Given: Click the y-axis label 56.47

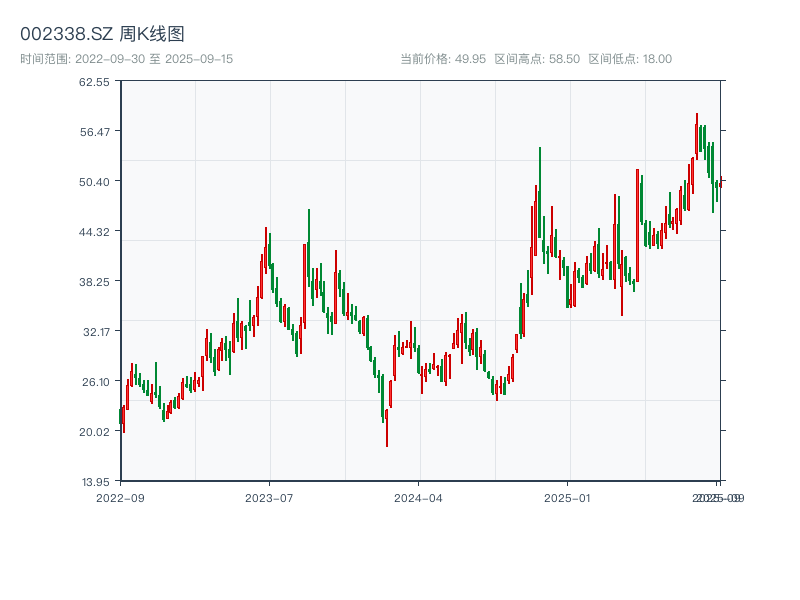Looking at the screenshot, I should [95, 132].
